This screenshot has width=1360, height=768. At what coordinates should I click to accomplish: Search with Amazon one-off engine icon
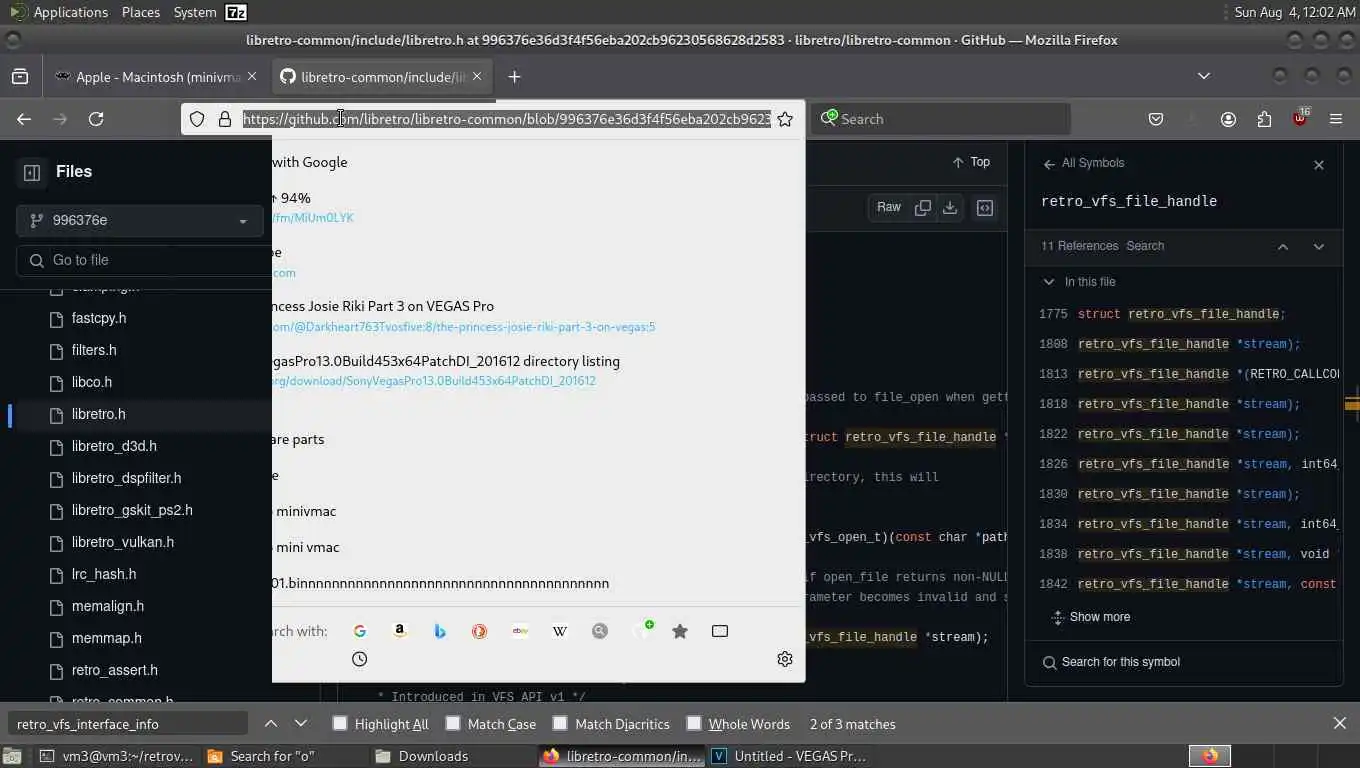[x=400, y=631]
